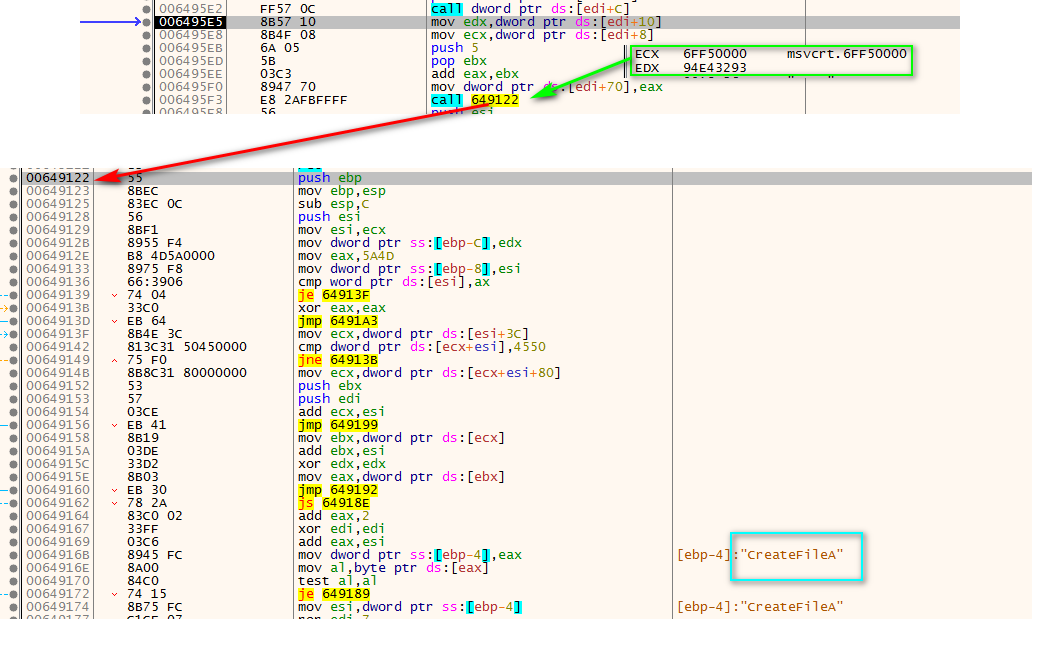Click the 'push ebp' instruction
Viewport: 1040px width, 652px height.
pos(330,178)
